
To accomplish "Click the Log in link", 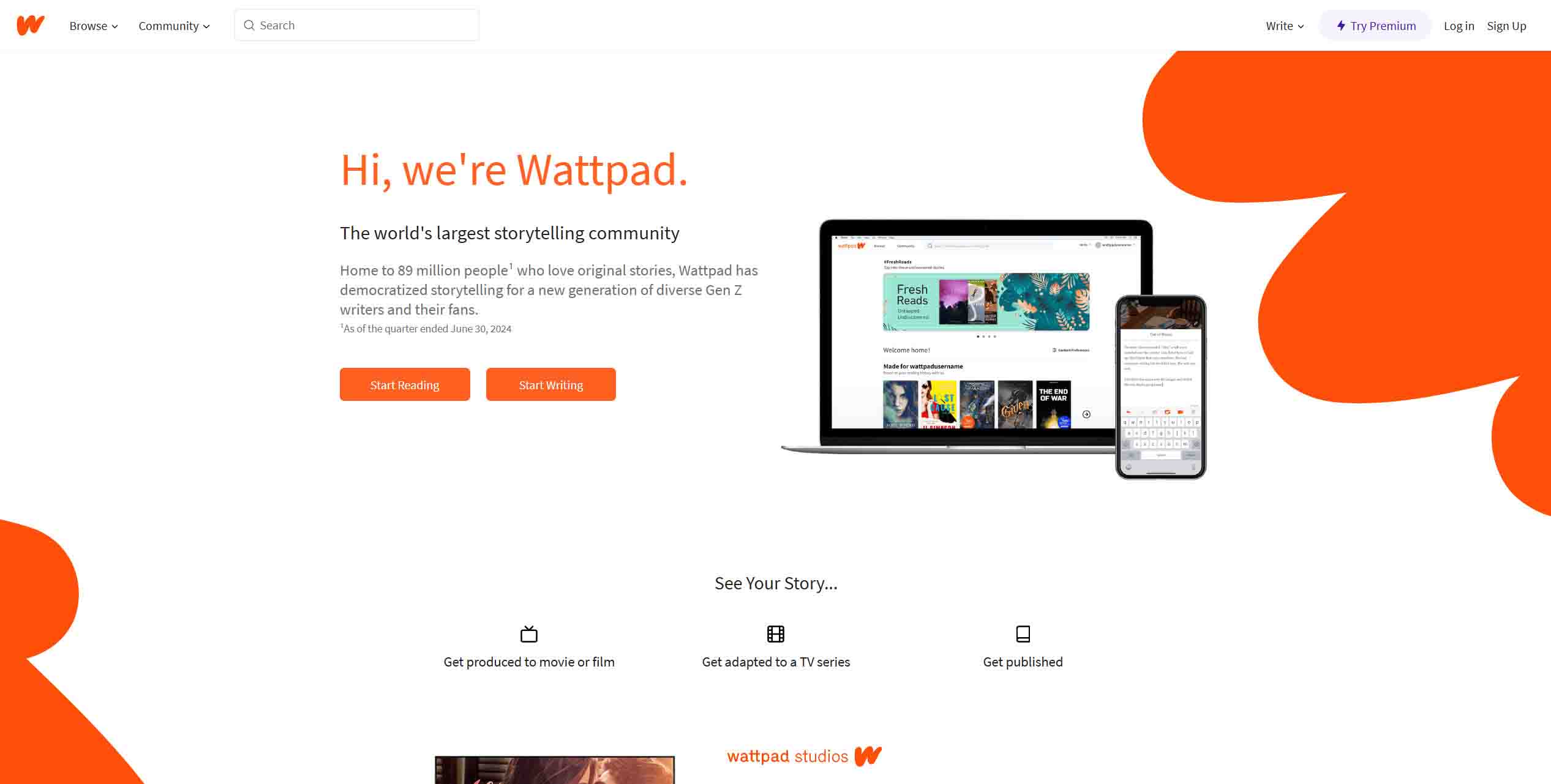I will click(1459, 26).
